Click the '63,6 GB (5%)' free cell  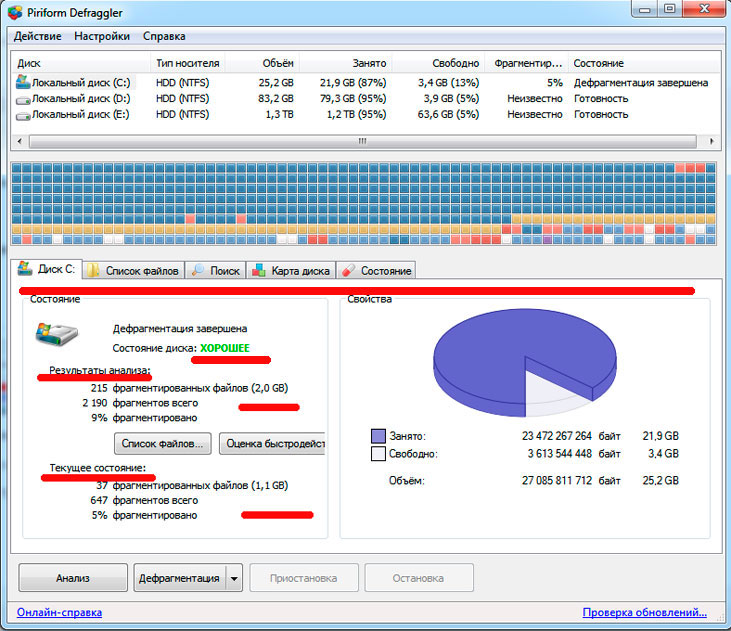point(448,114)
